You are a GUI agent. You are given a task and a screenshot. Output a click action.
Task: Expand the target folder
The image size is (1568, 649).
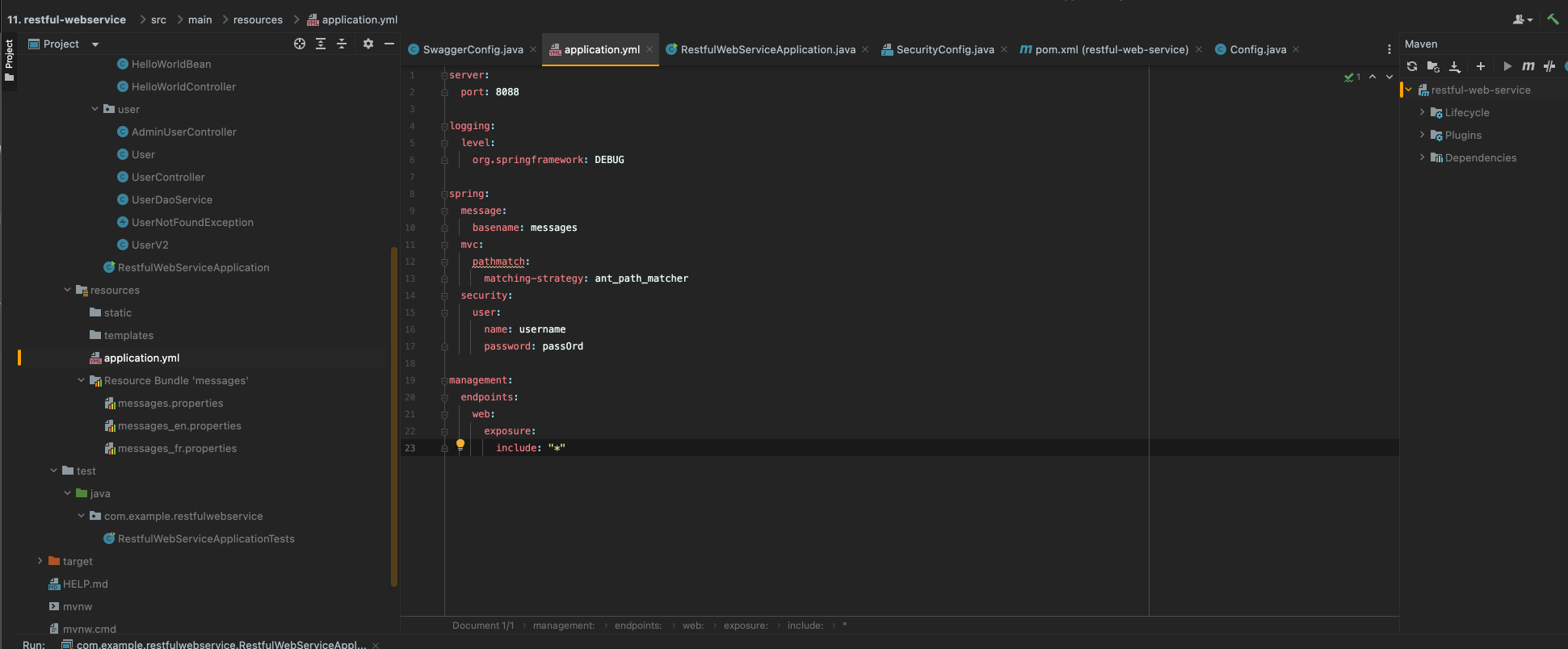point(40,560)
